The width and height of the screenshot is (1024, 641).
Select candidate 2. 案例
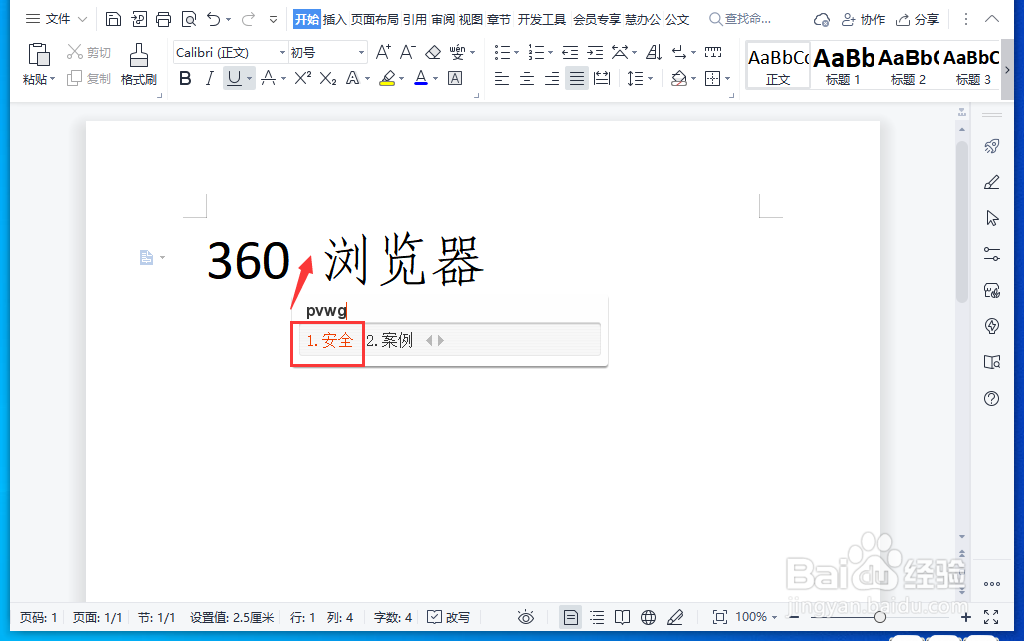pos(389,340)
